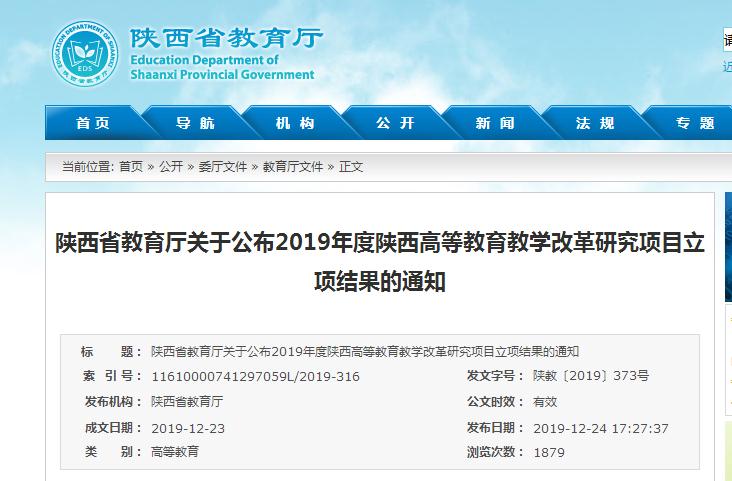The width and height of the screenshot is (732, 481).
Task: Click the index number 11610000741297059L/2019-316
Action: coord(255,377)
